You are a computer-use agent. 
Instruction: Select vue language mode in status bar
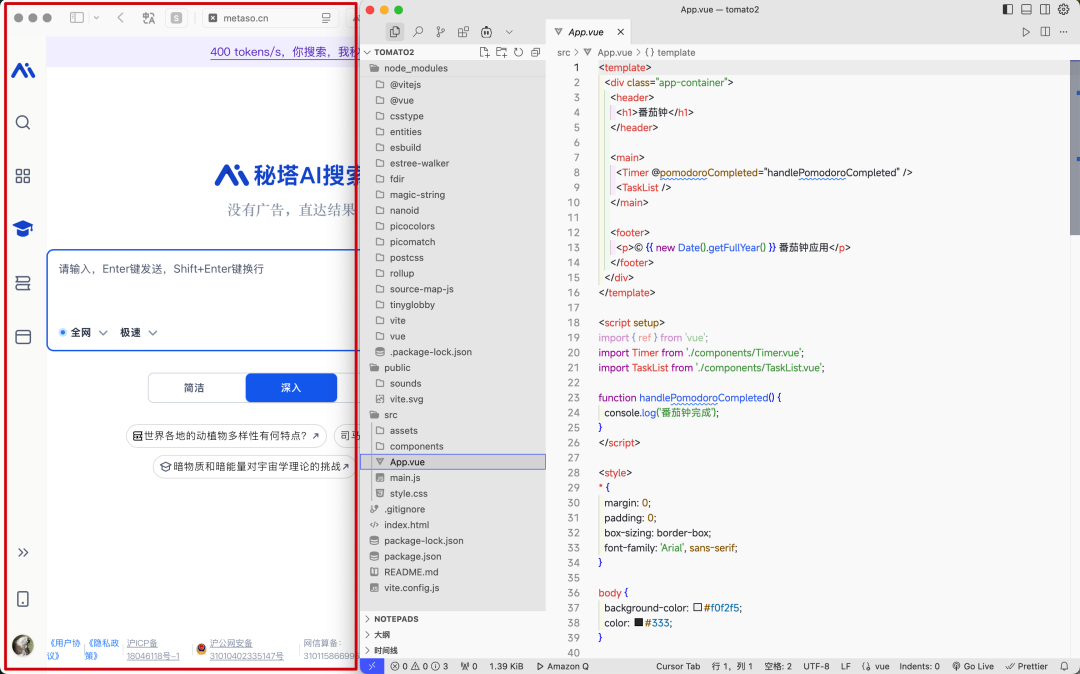(882, 666)
